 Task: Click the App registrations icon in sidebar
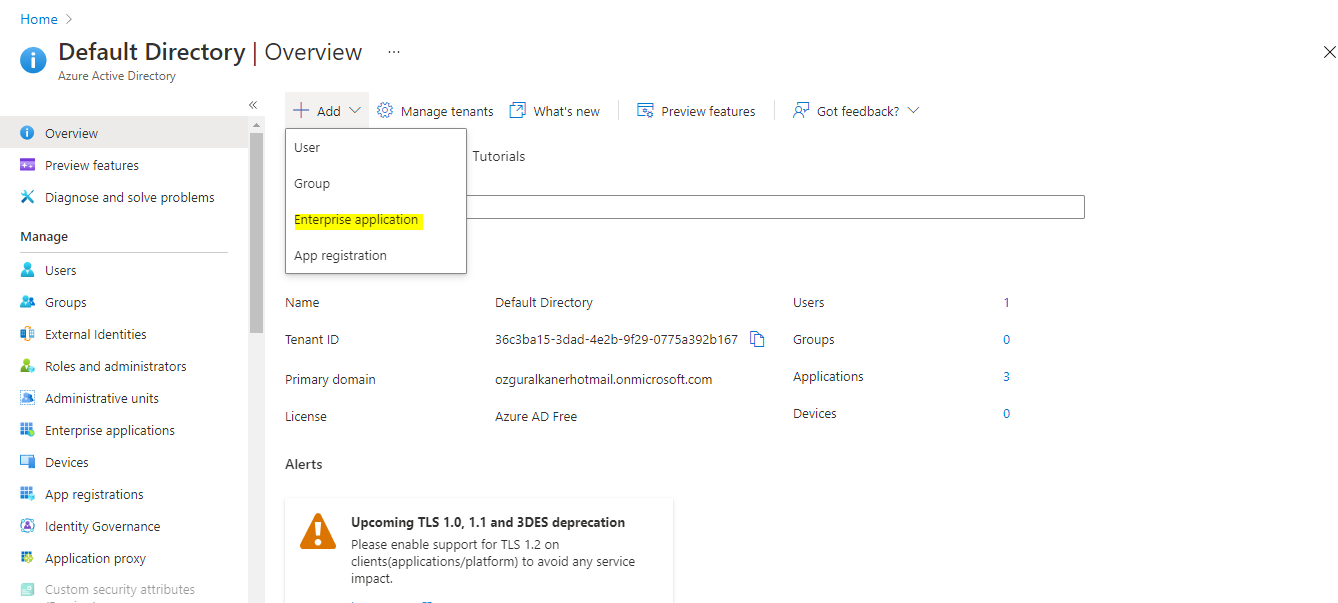click(27, 494)
